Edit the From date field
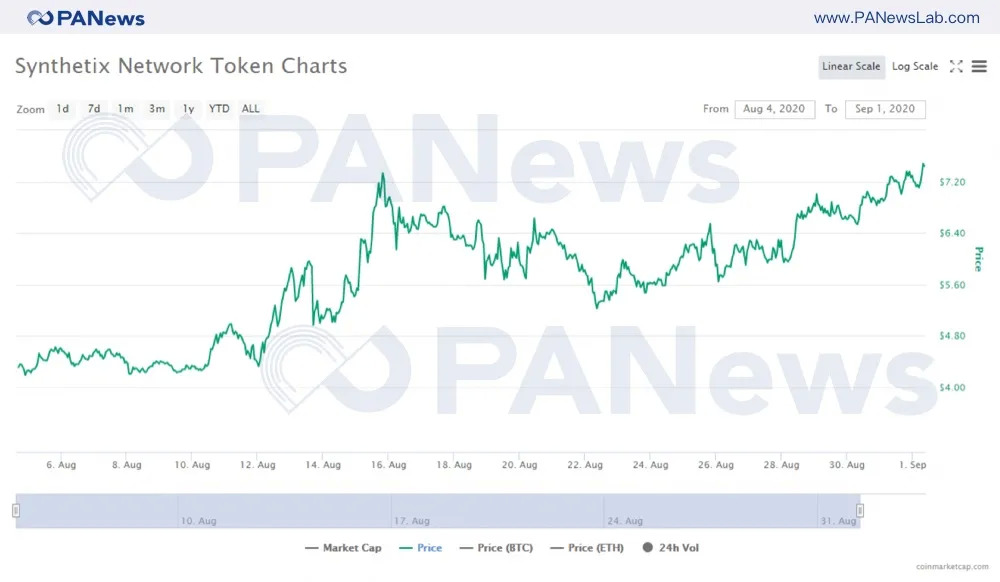The width and height of the screenshot is (1000, 582). 775,109
